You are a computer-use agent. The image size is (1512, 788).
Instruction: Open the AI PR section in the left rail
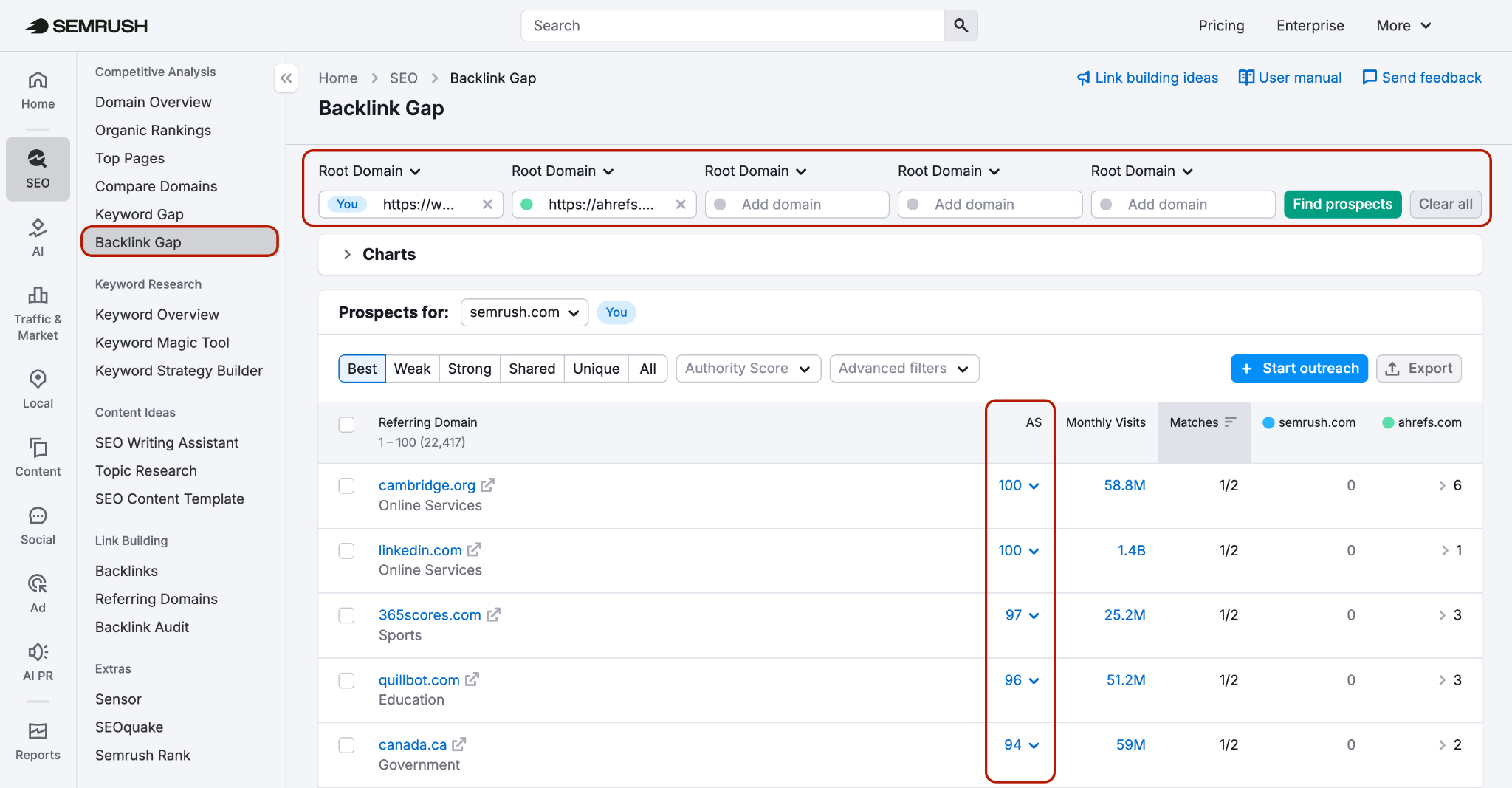click(38, 662)
